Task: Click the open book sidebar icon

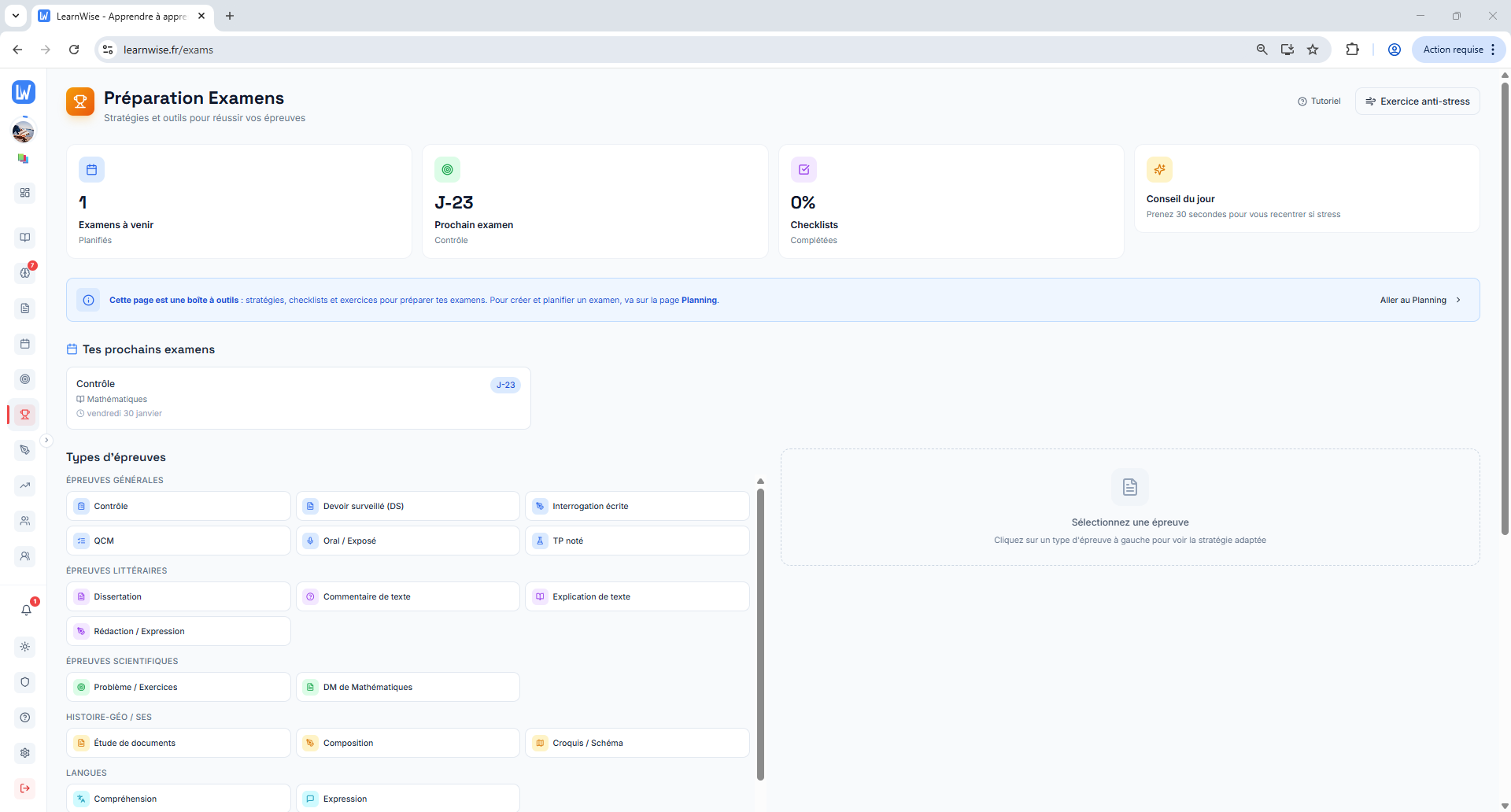Action: [x=25, y=237]
